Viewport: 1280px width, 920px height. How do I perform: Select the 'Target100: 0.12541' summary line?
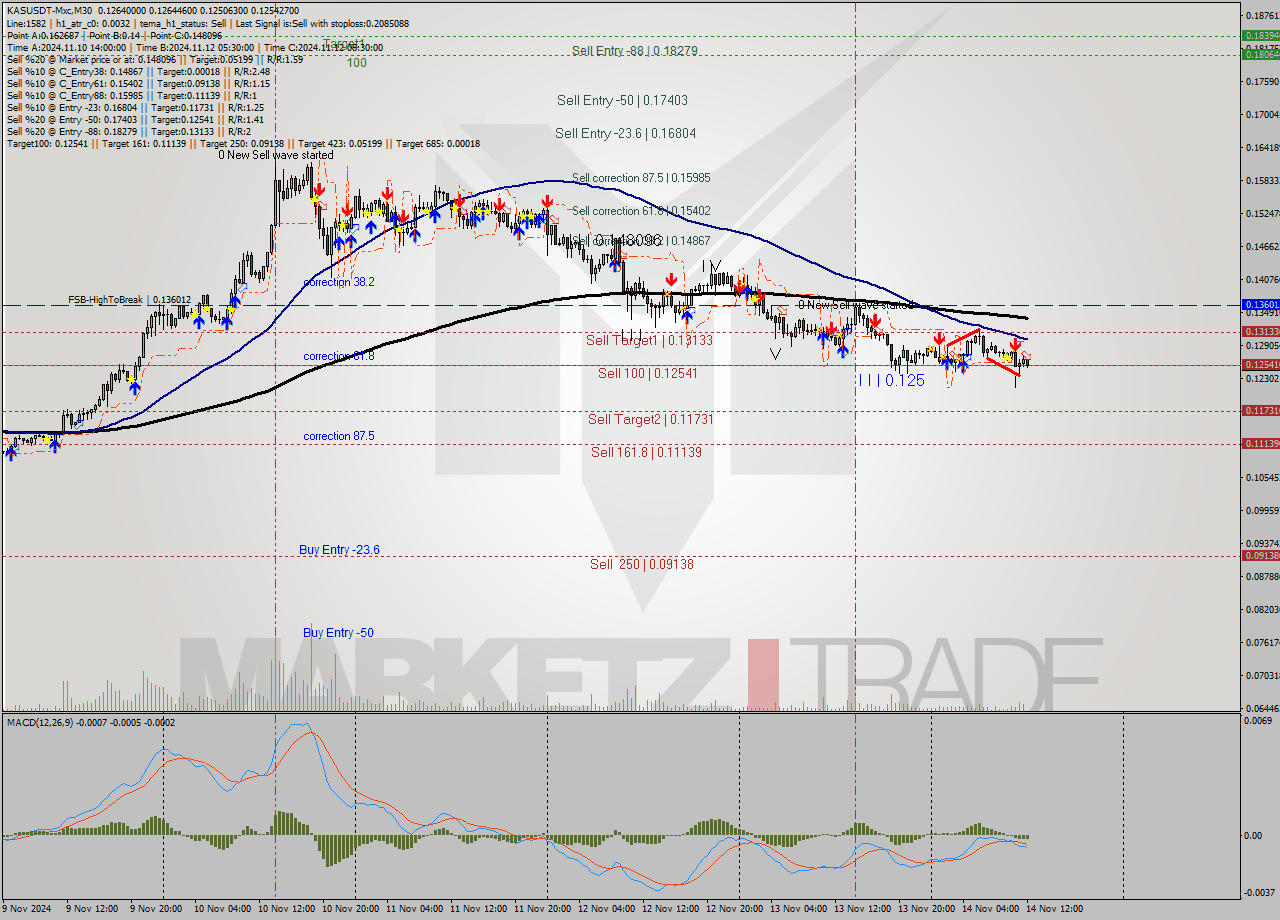pyautogui.click(x=243, y=143)
